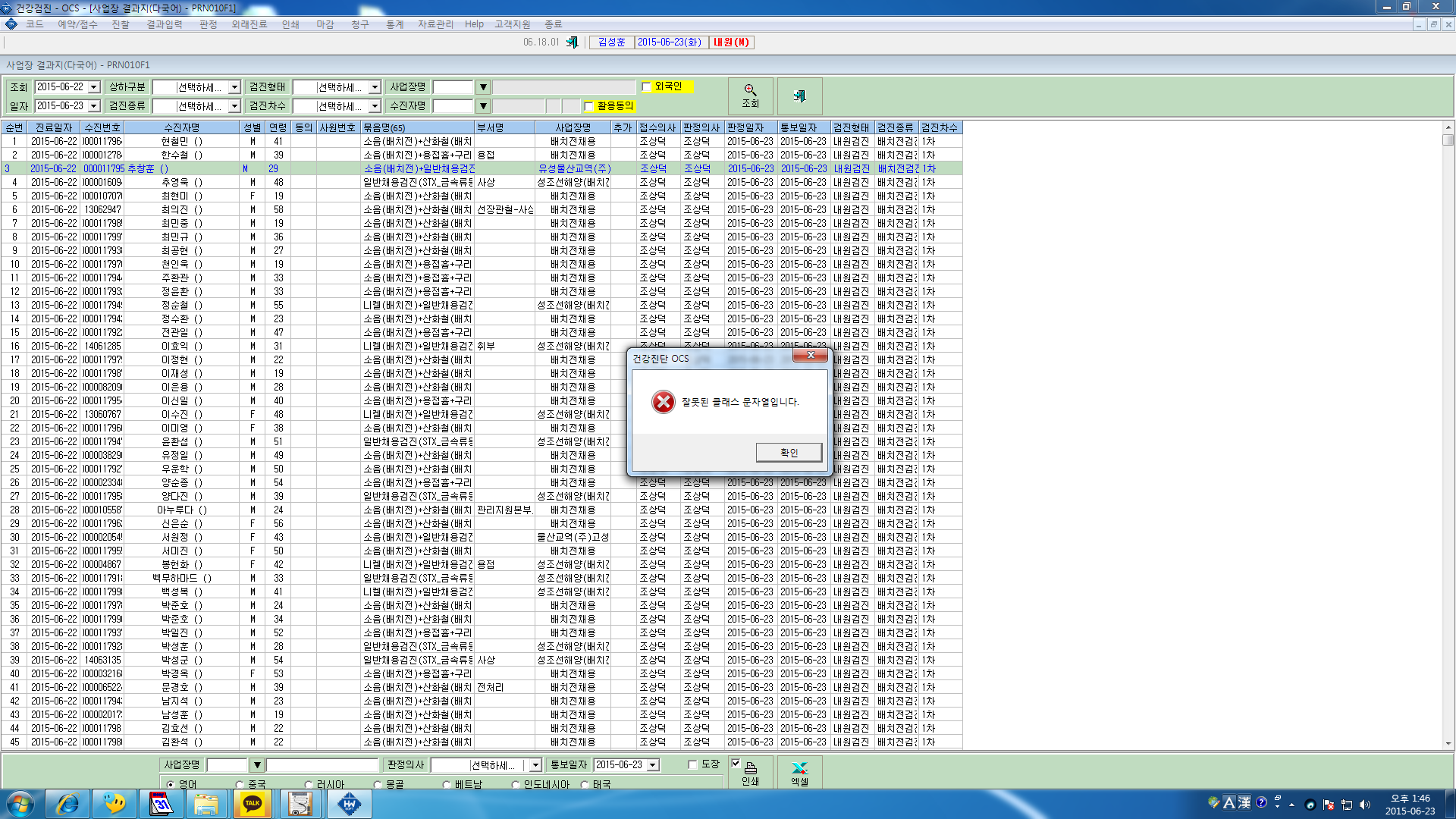Click the 수진자명 column header

pos(182,127)
